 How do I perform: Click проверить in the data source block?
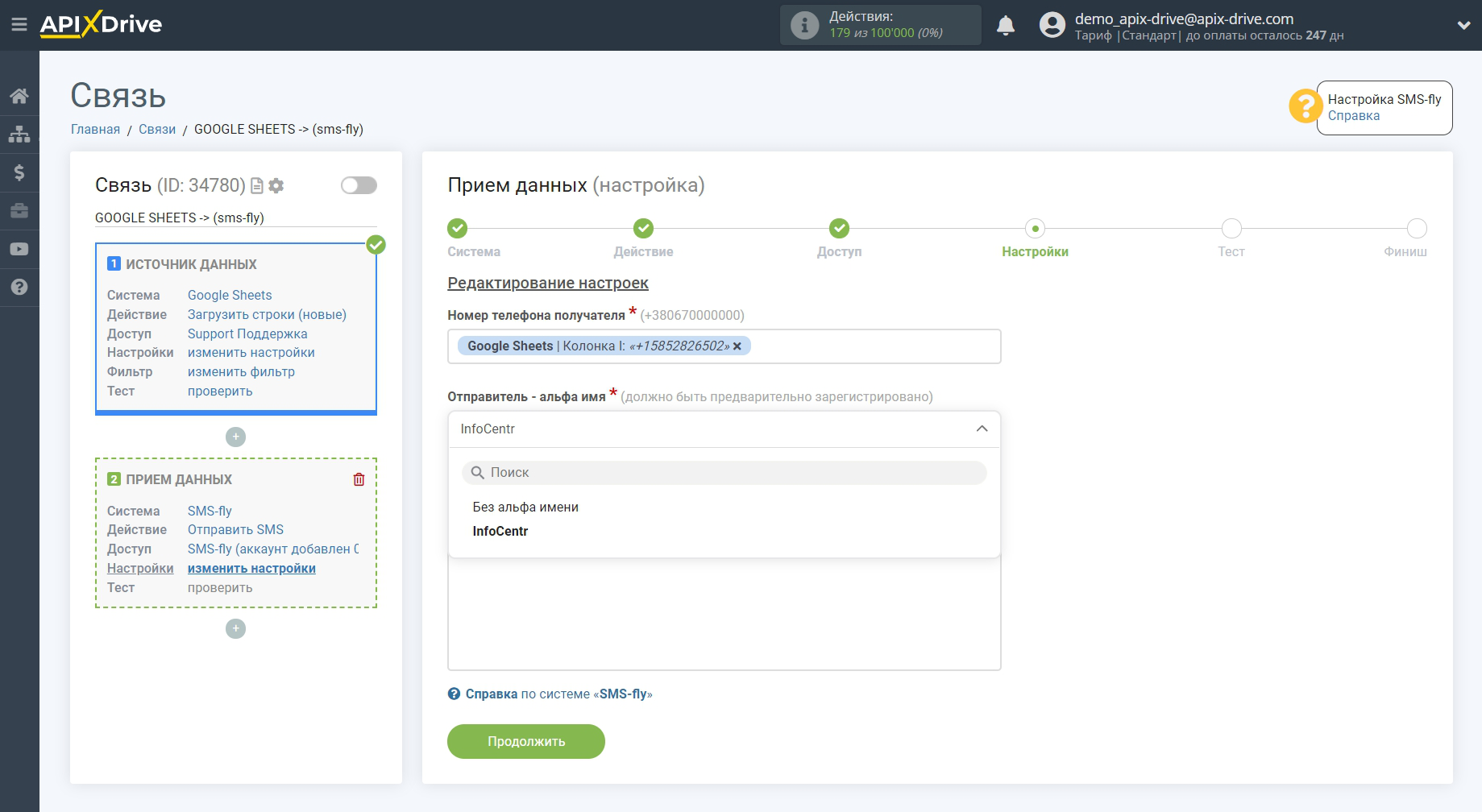coord(220,391)
